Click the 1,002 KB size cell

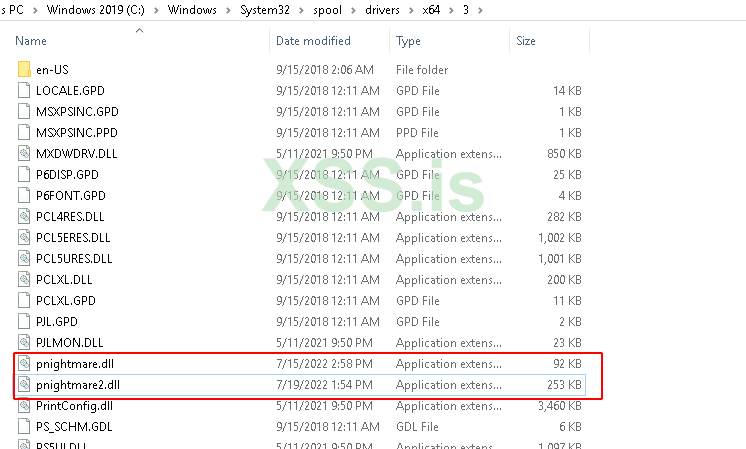click(x=560, y=237)
